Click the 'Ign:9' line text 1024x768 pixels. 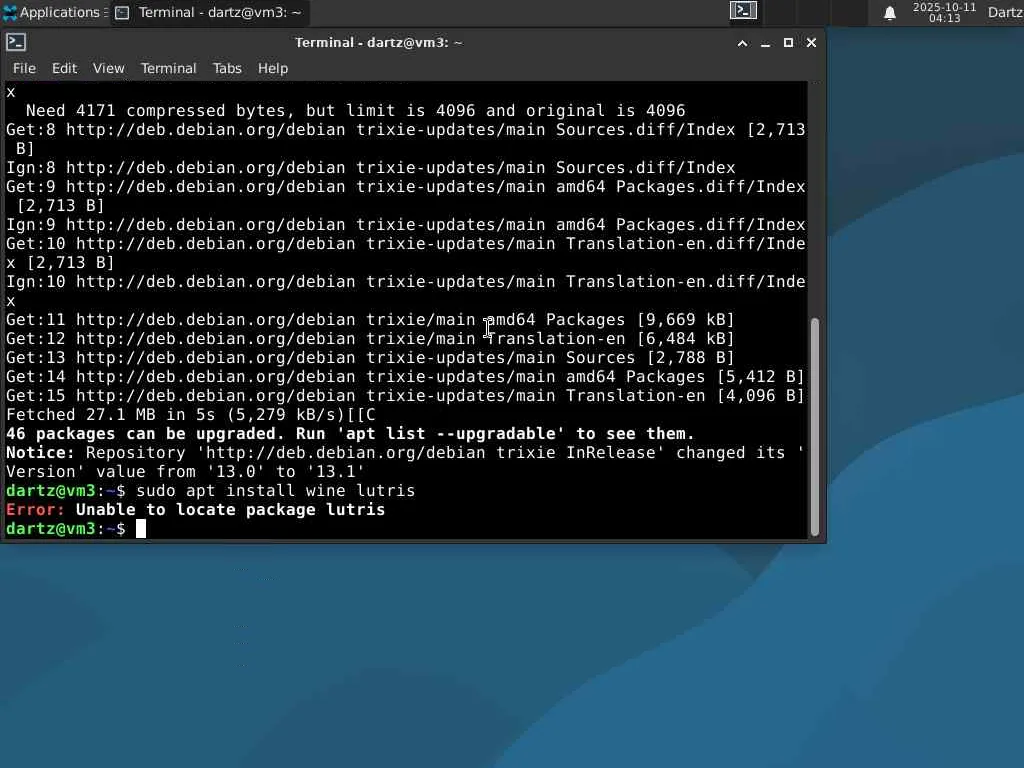[x=406, y=225]
